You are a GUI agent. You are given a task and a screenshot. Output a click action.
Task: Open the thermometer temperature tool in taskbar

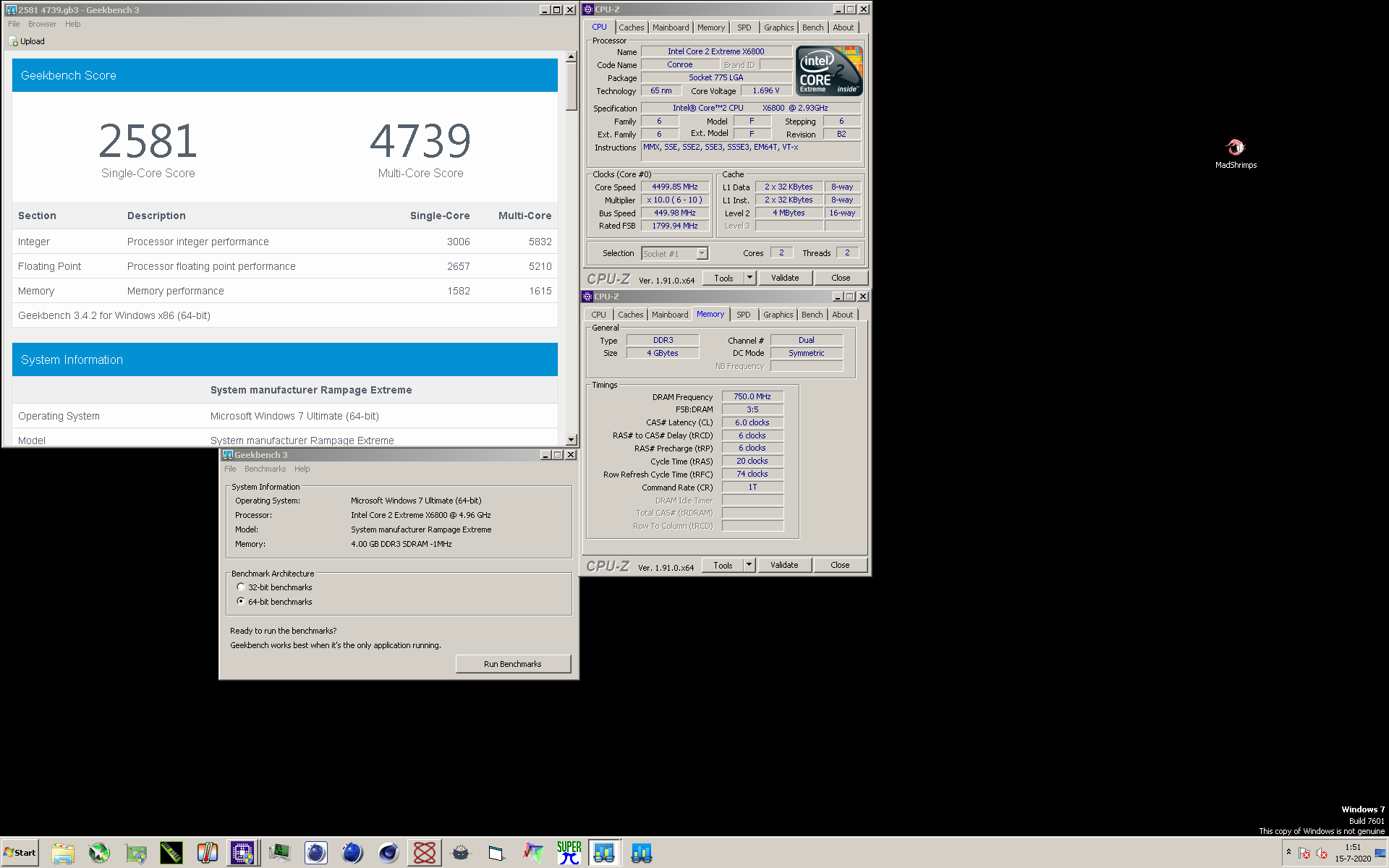208,854
